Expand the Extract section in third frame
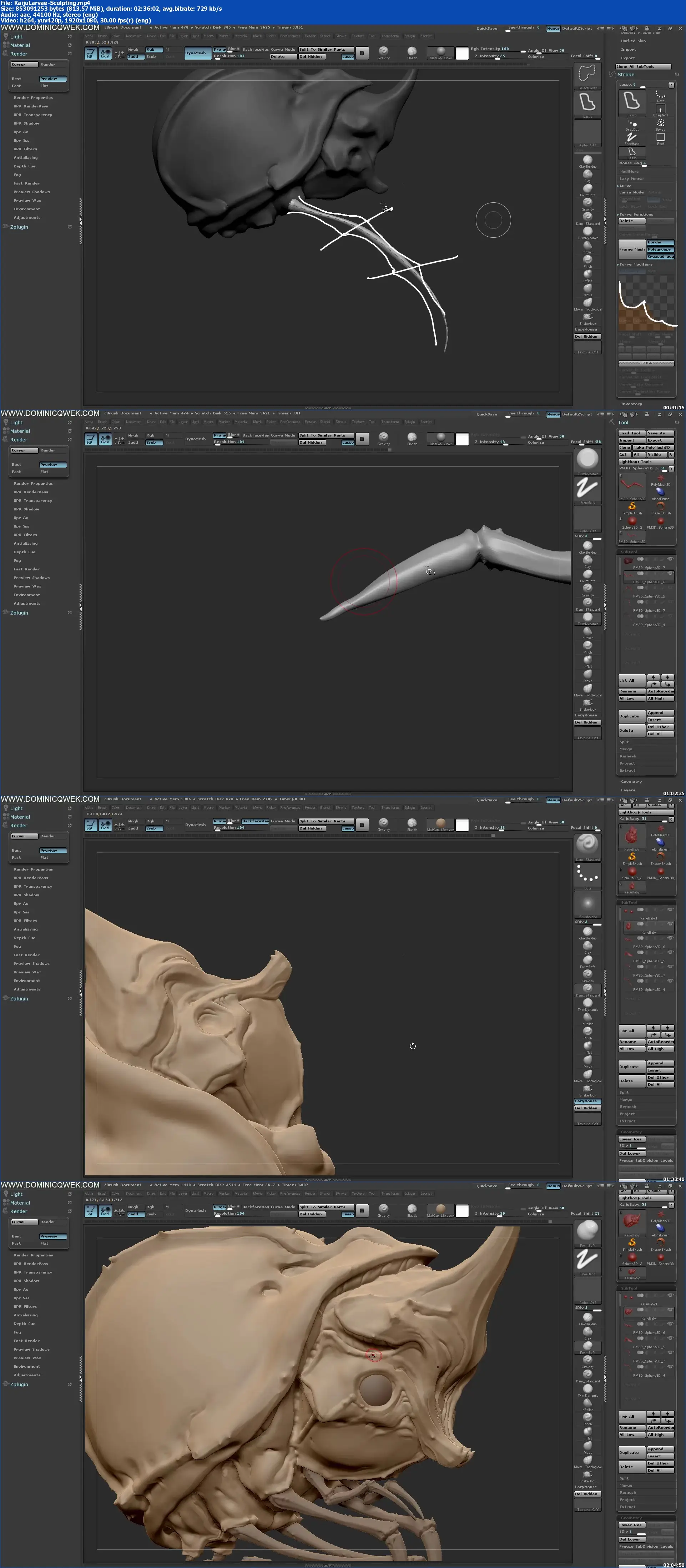686x1568 pixels. point(627,1121)
